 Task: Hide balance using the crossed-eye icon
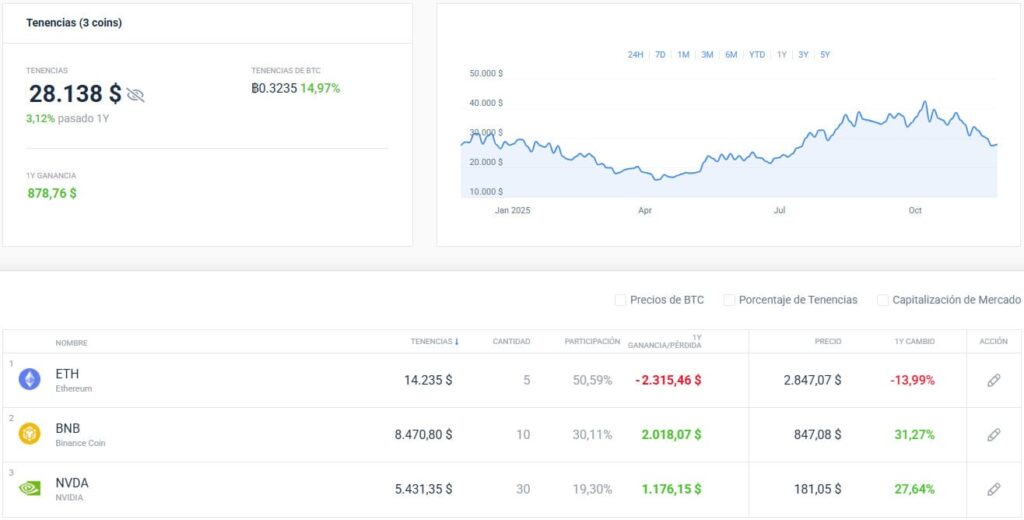pos(136,95)
